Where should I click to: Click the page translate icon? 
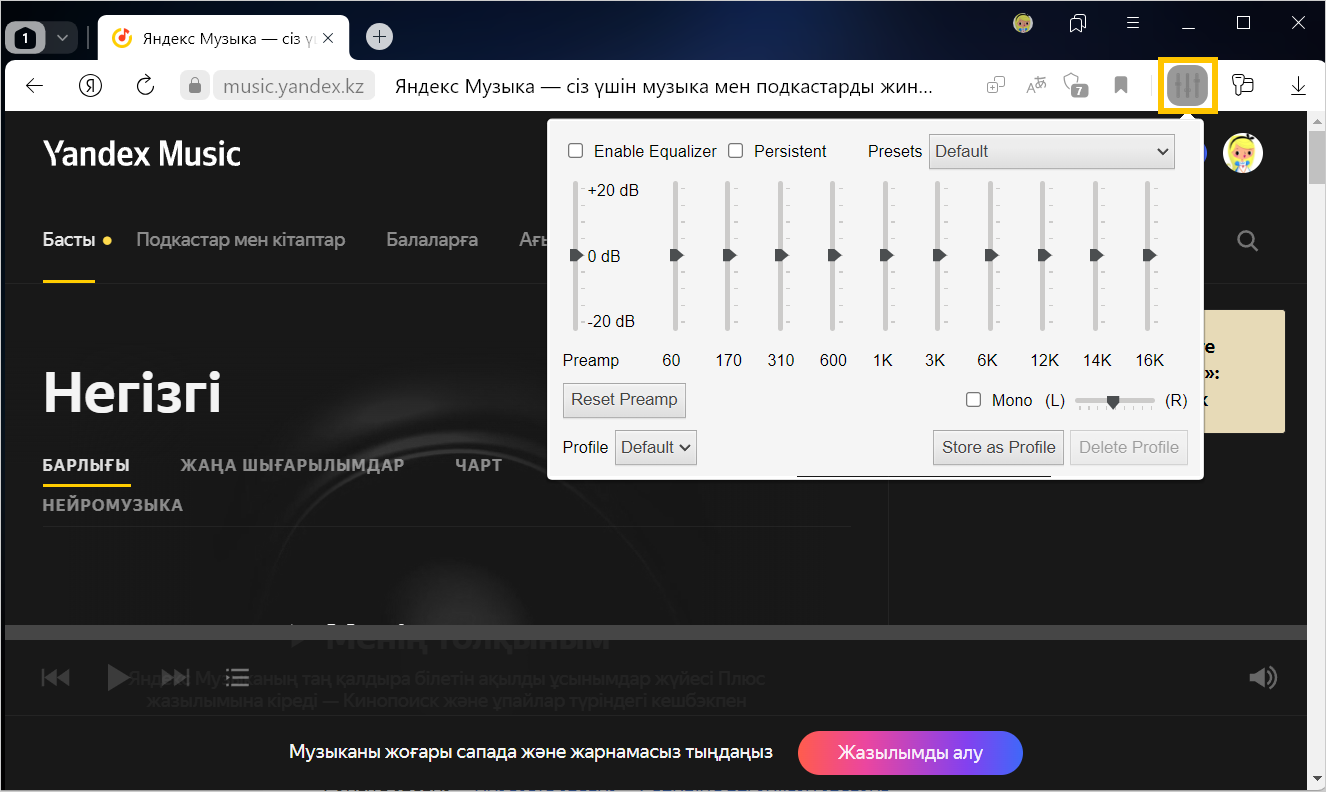(x=1036, y=85)
